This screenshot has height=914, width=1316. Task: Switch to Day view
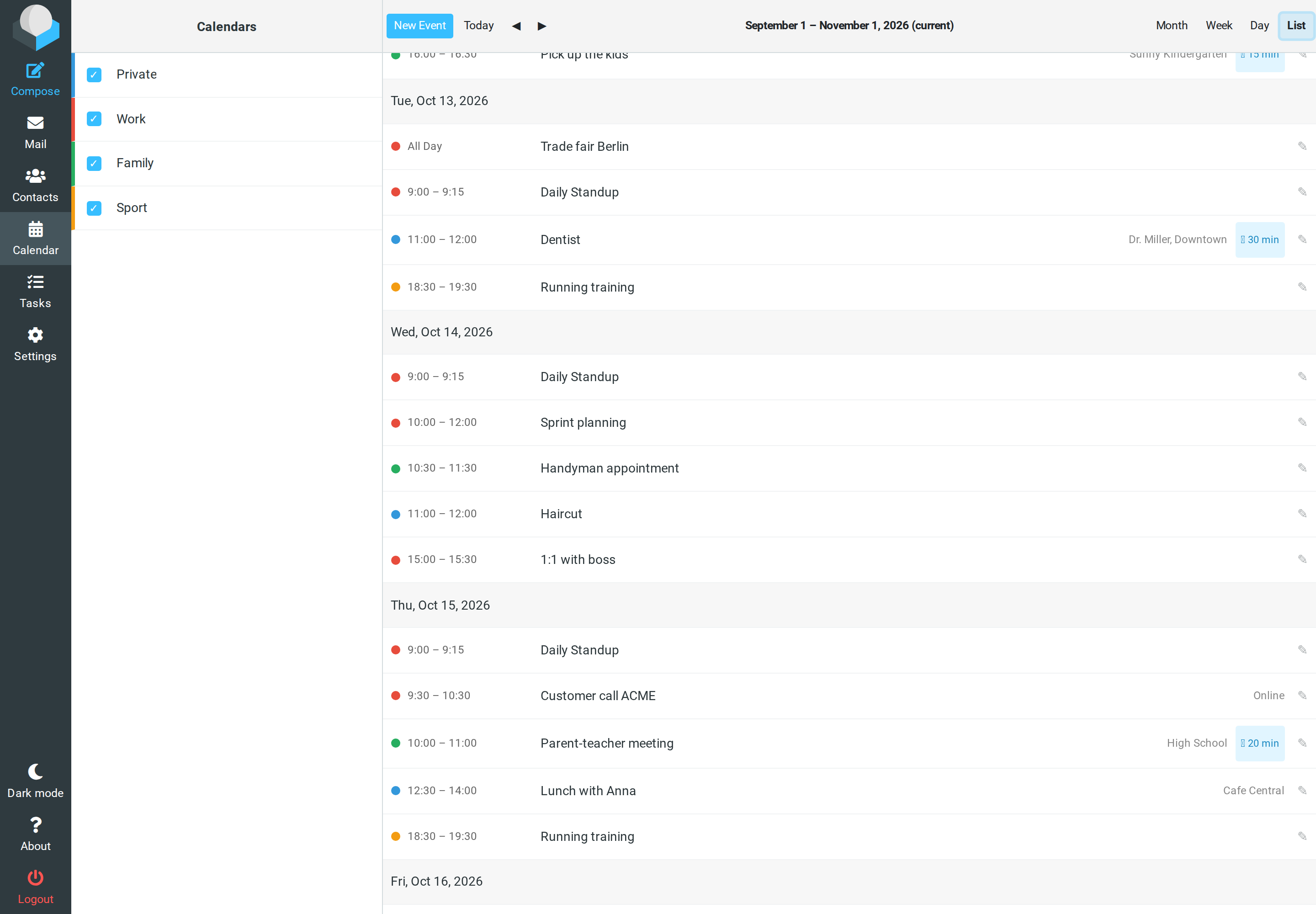click(1259, 26)
